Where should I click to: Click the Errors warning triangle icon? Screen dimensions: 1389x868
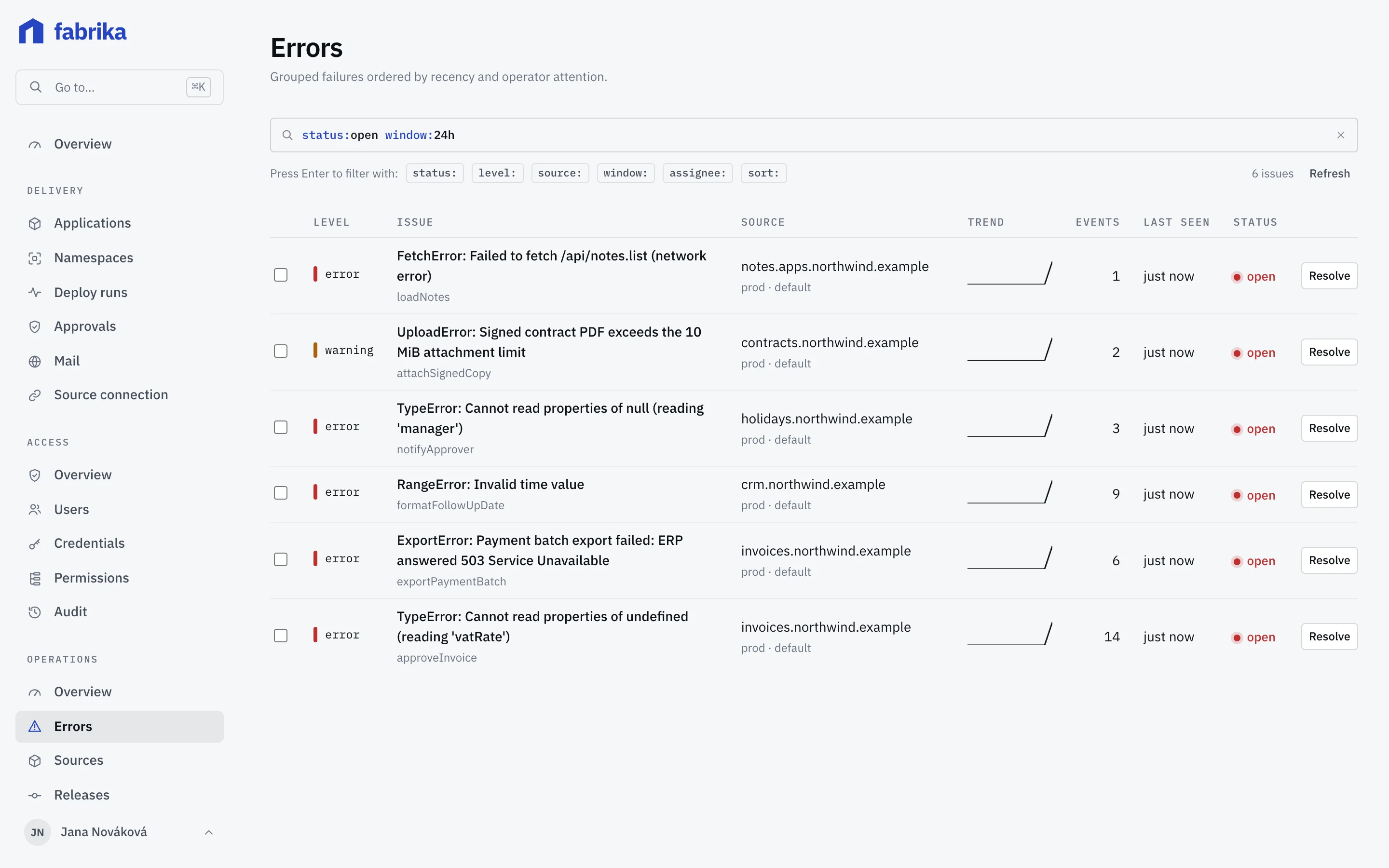(35, 727)
